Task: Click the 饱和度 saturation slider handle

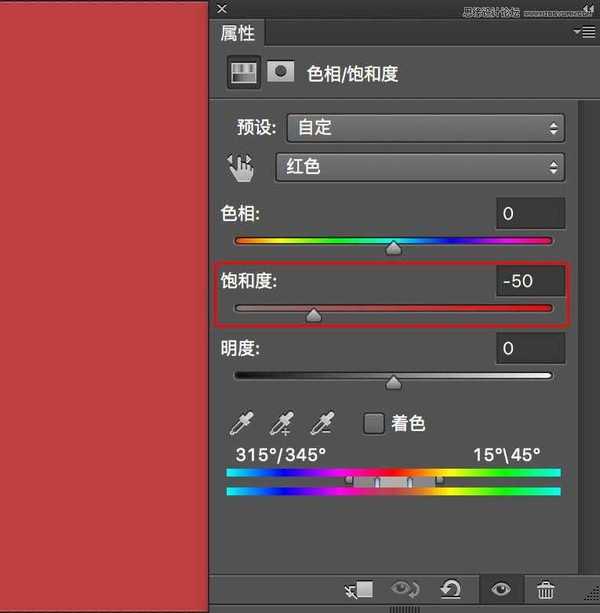Action: [x=313, y=315]
